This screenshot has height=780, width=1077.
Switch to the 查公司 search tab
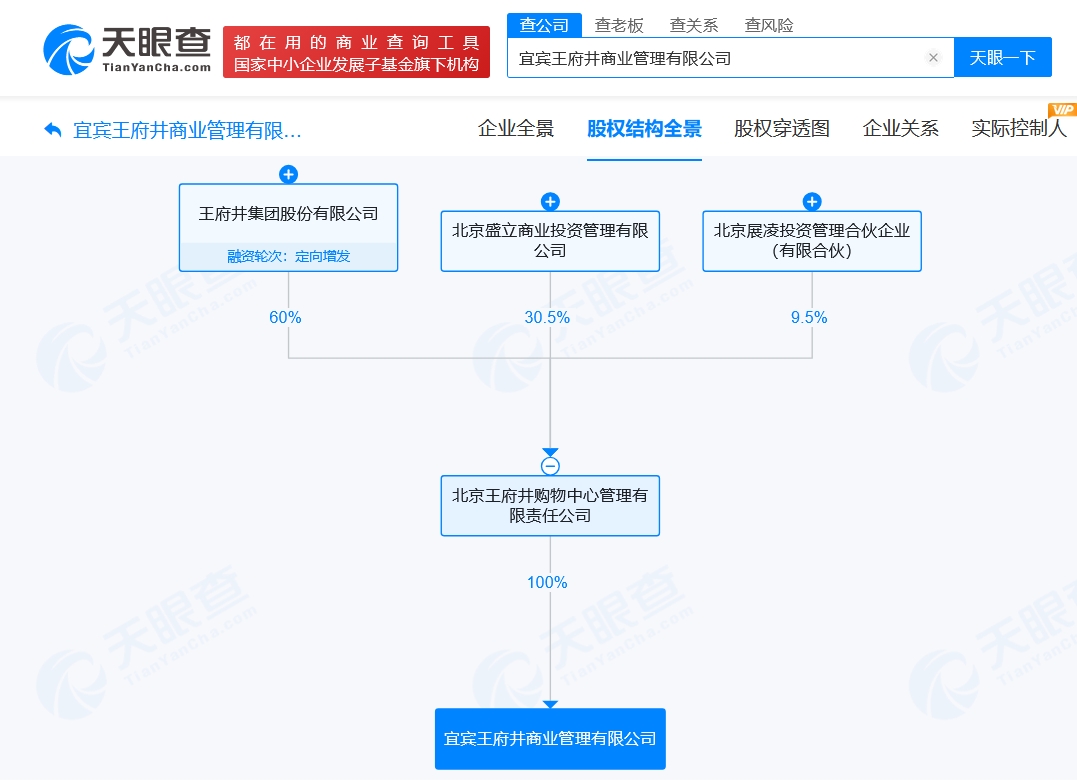[x=544, y=25]
